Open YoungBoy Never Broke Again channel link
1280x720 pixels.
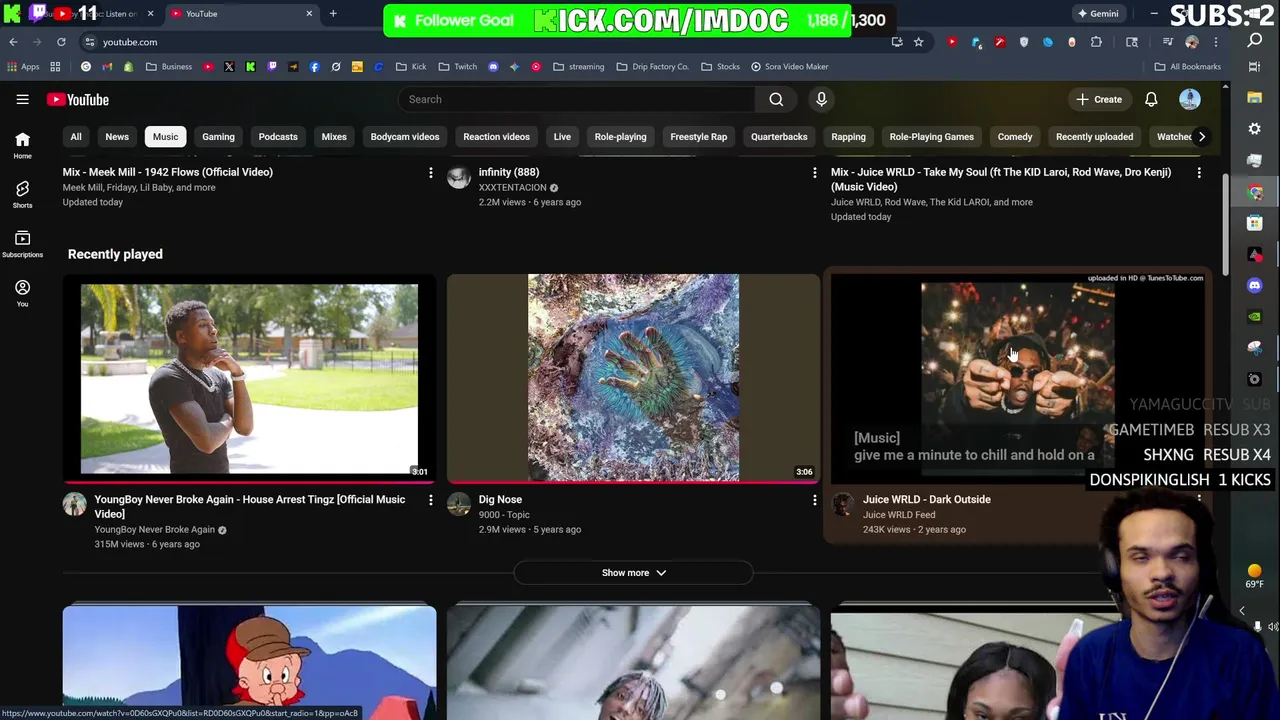(154, 530)
